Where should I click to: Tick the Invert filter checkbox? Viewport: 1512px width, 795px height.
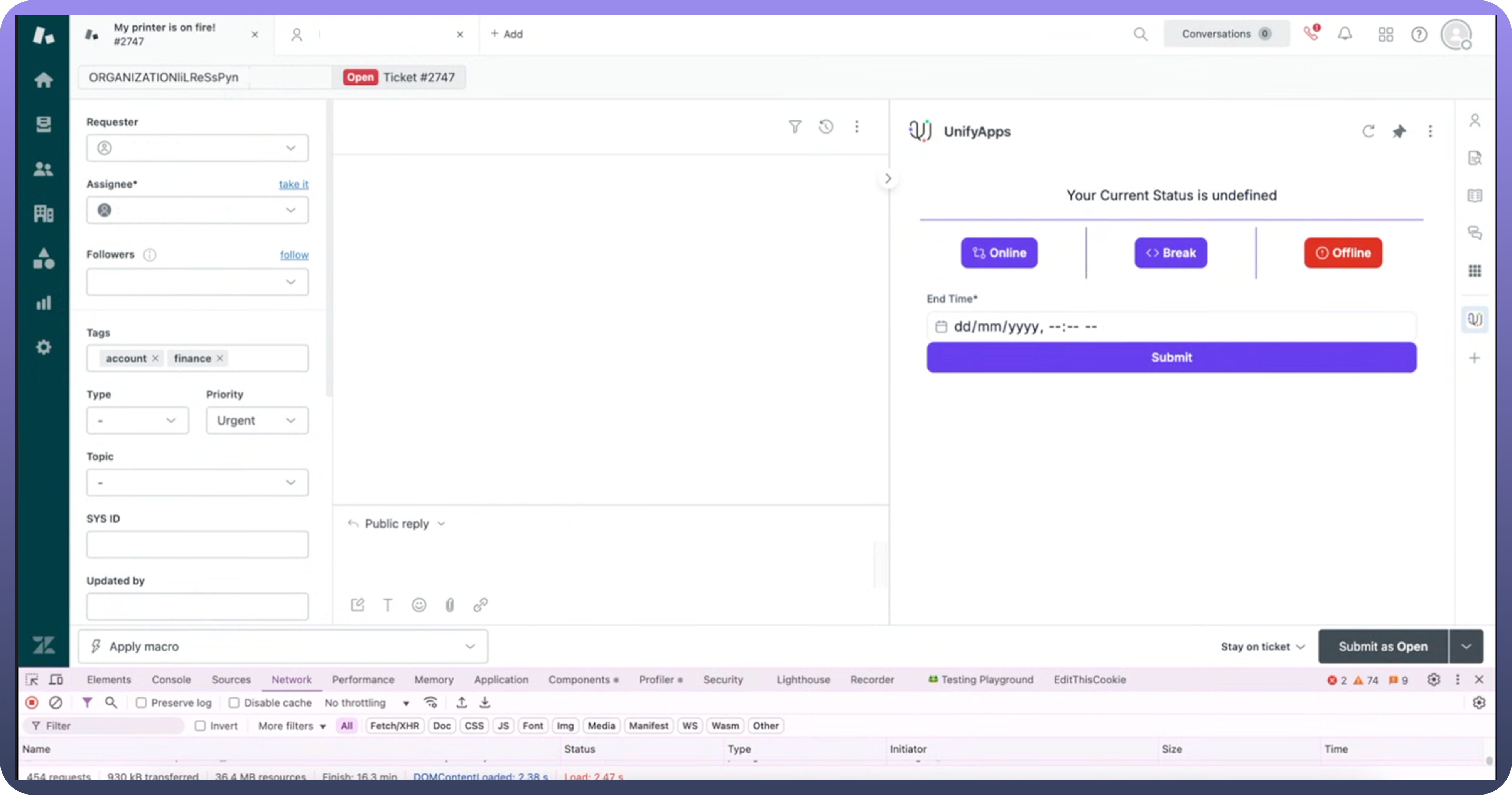200,726
